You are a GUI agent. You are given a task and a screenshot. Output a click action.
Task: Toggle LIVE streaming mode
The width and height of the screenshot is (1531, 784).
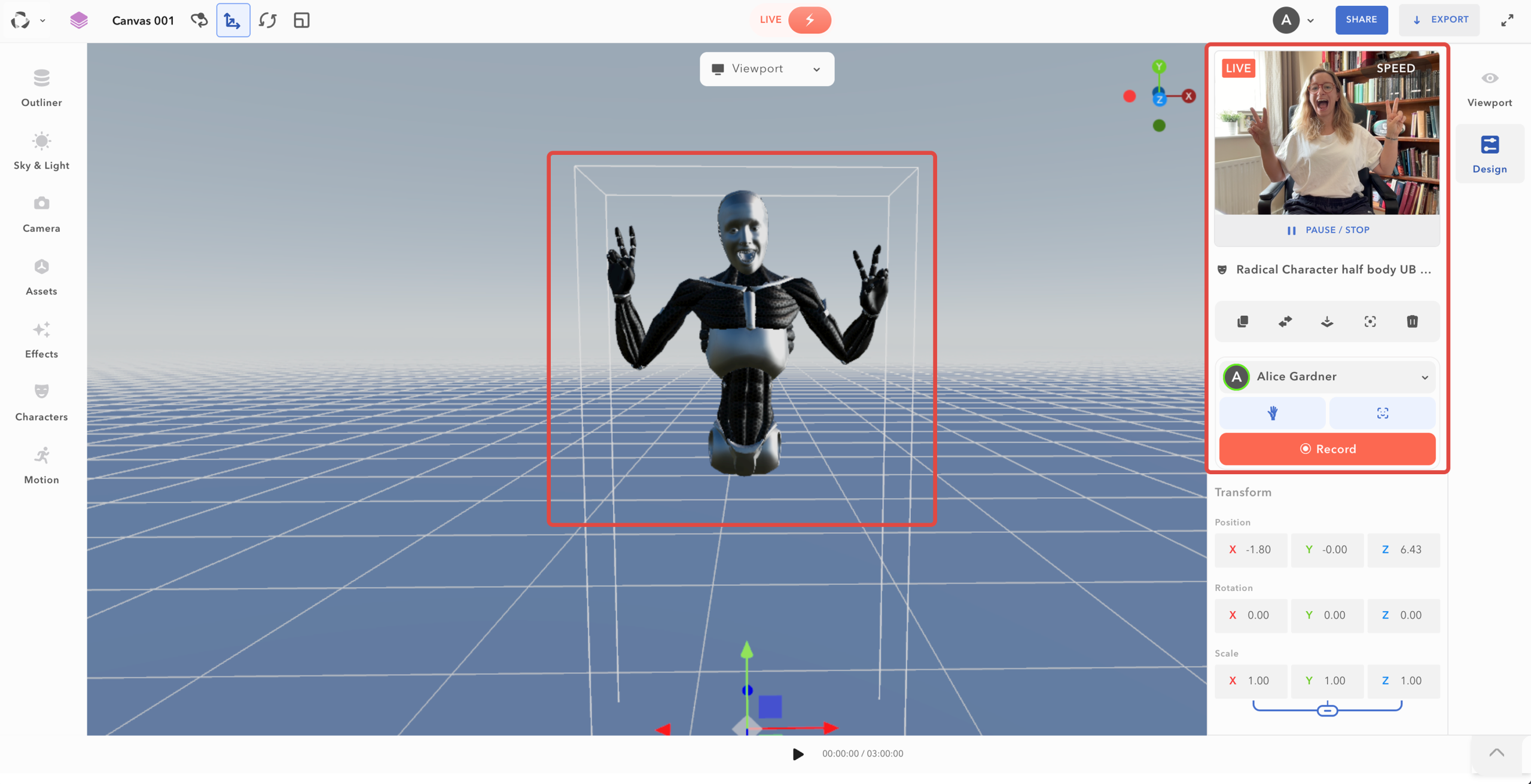tap(809, 20)
